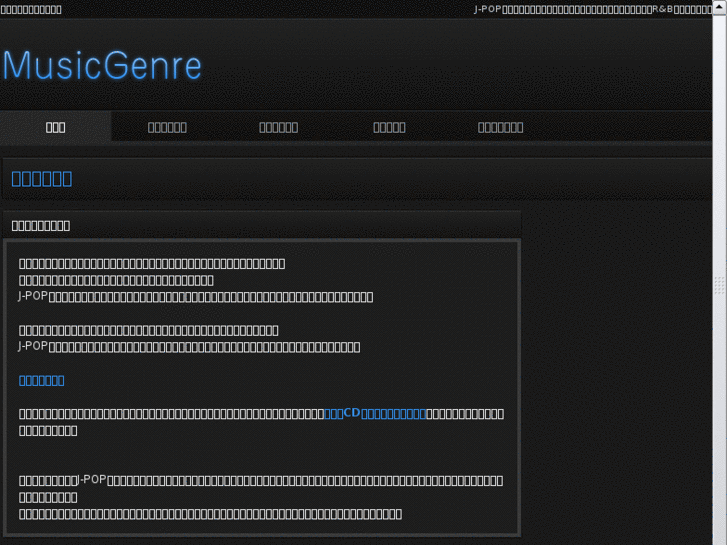Select the highlighted first navigation tab
The width and height of the screenshot is (727, 545).
(56, 127)
